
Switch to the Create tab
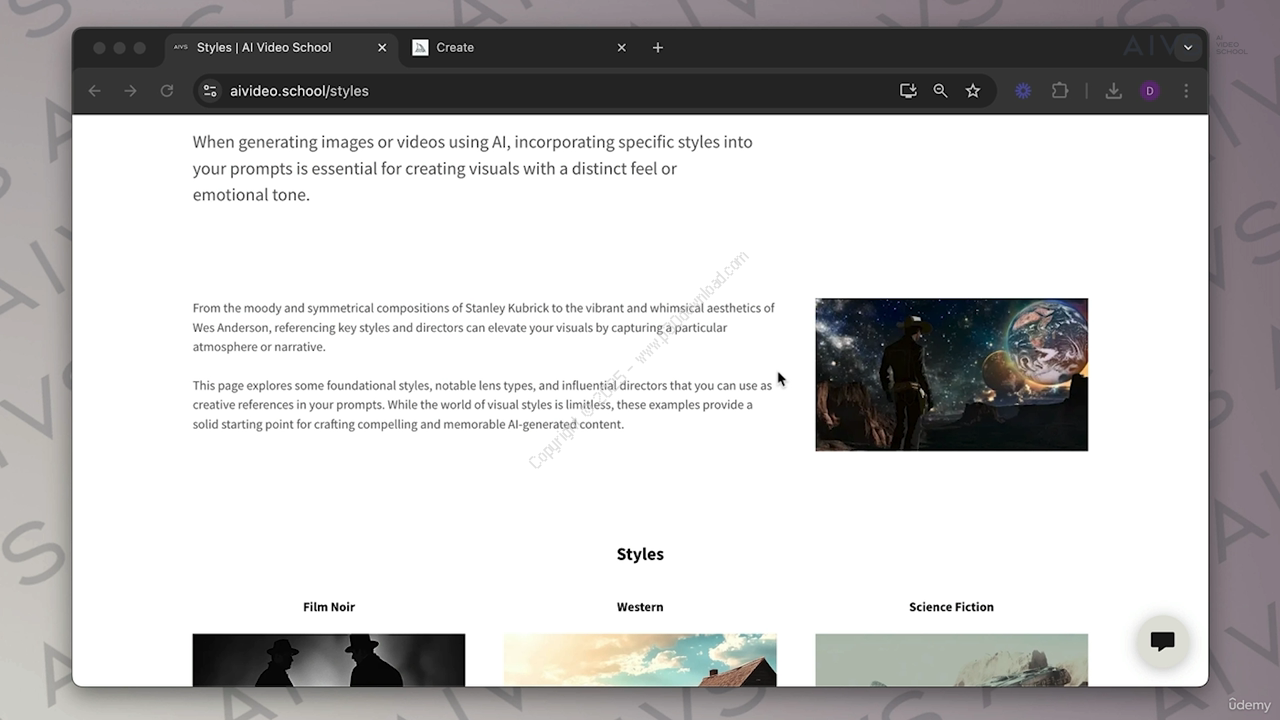coord(520,47)
